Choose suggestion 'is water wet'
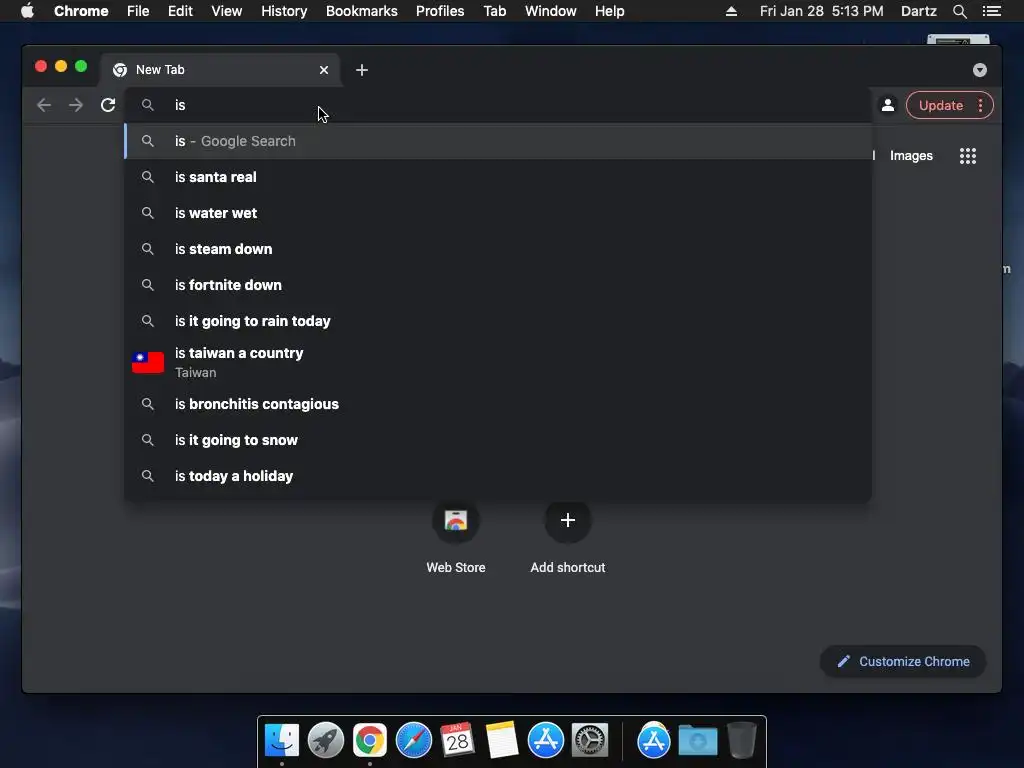The image size is (1024, 768). [498, 213]
